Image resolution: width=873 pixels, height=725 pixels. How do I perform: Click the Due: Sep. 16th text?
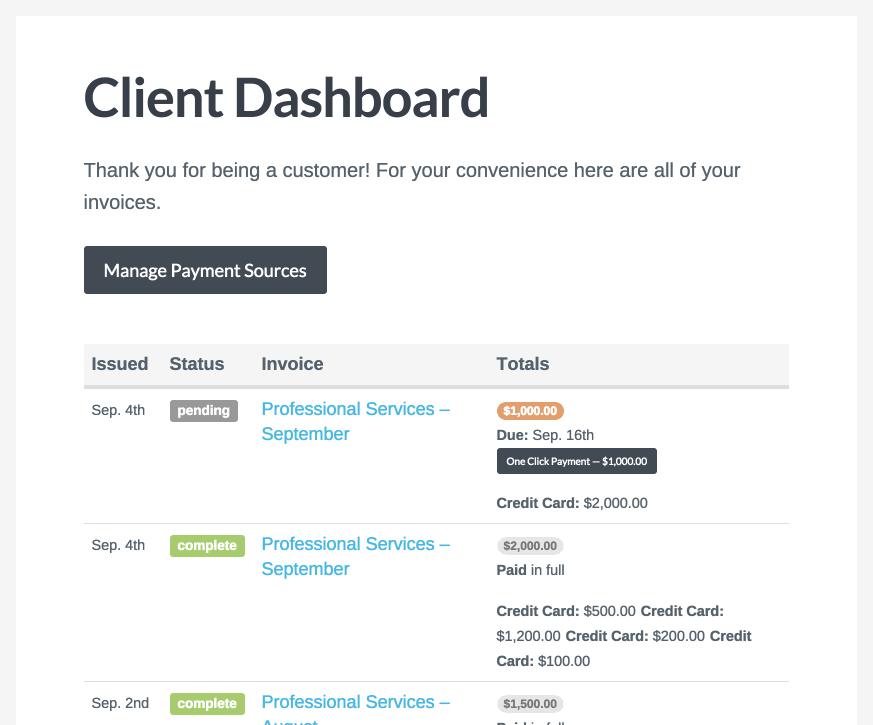coord(545,434)
